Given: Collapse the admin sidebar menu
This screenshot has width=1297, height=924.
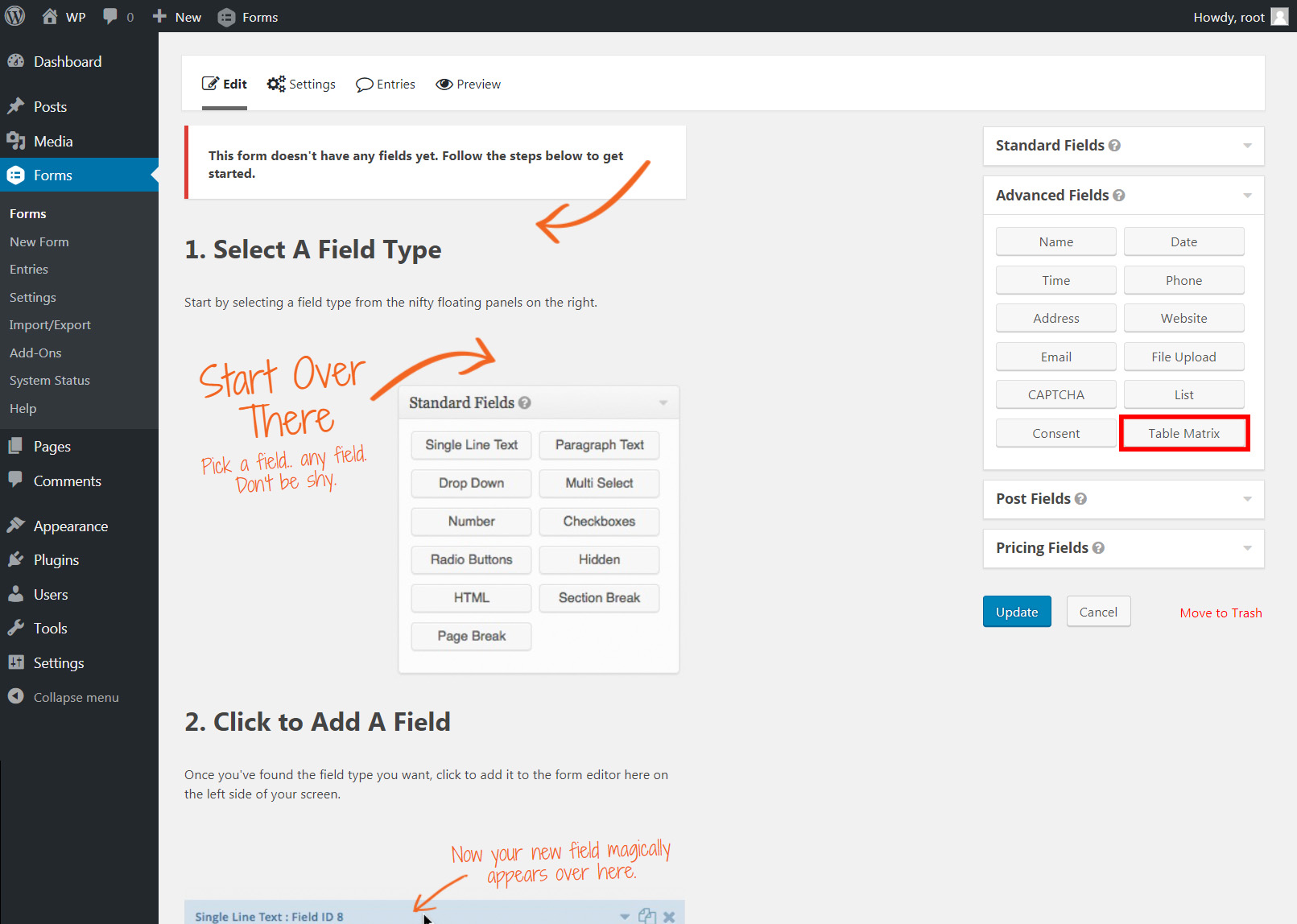Looking at the screenshot, I should click(x=64, y=697).
